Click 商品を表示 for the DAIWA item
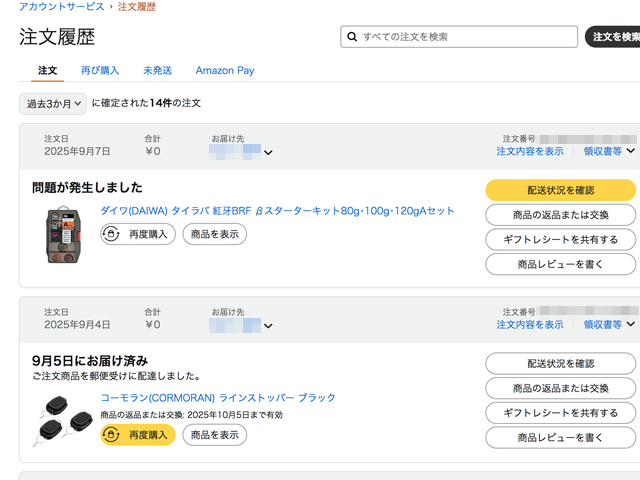Screen dimensions: 640x480 (x=215, y=234)
